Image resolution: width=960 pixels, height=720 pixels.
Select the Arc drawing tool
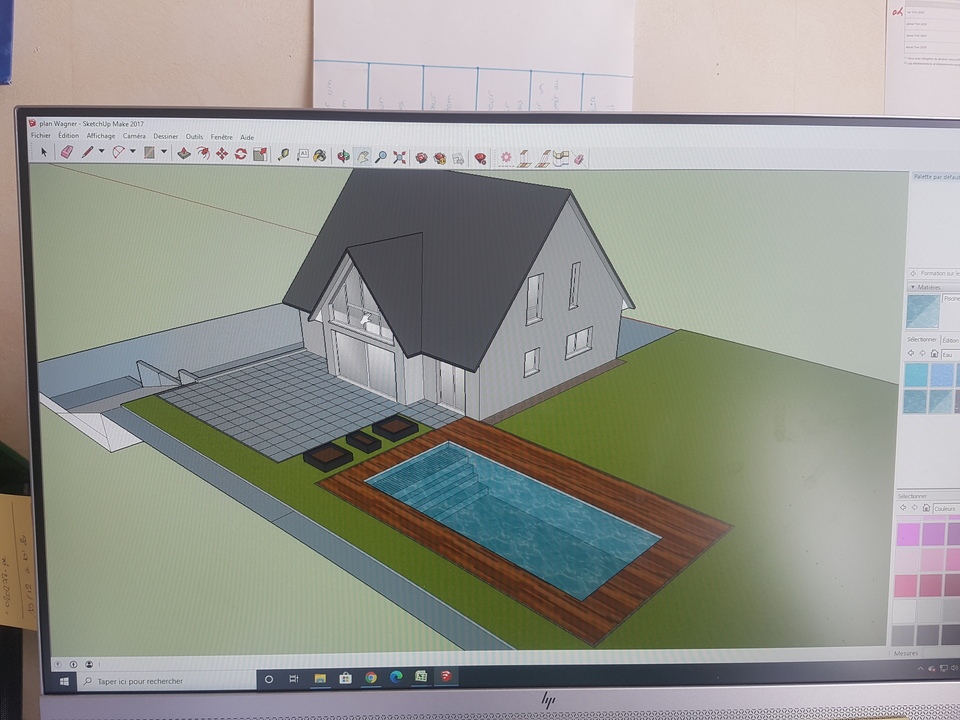[x=118, y=152]
